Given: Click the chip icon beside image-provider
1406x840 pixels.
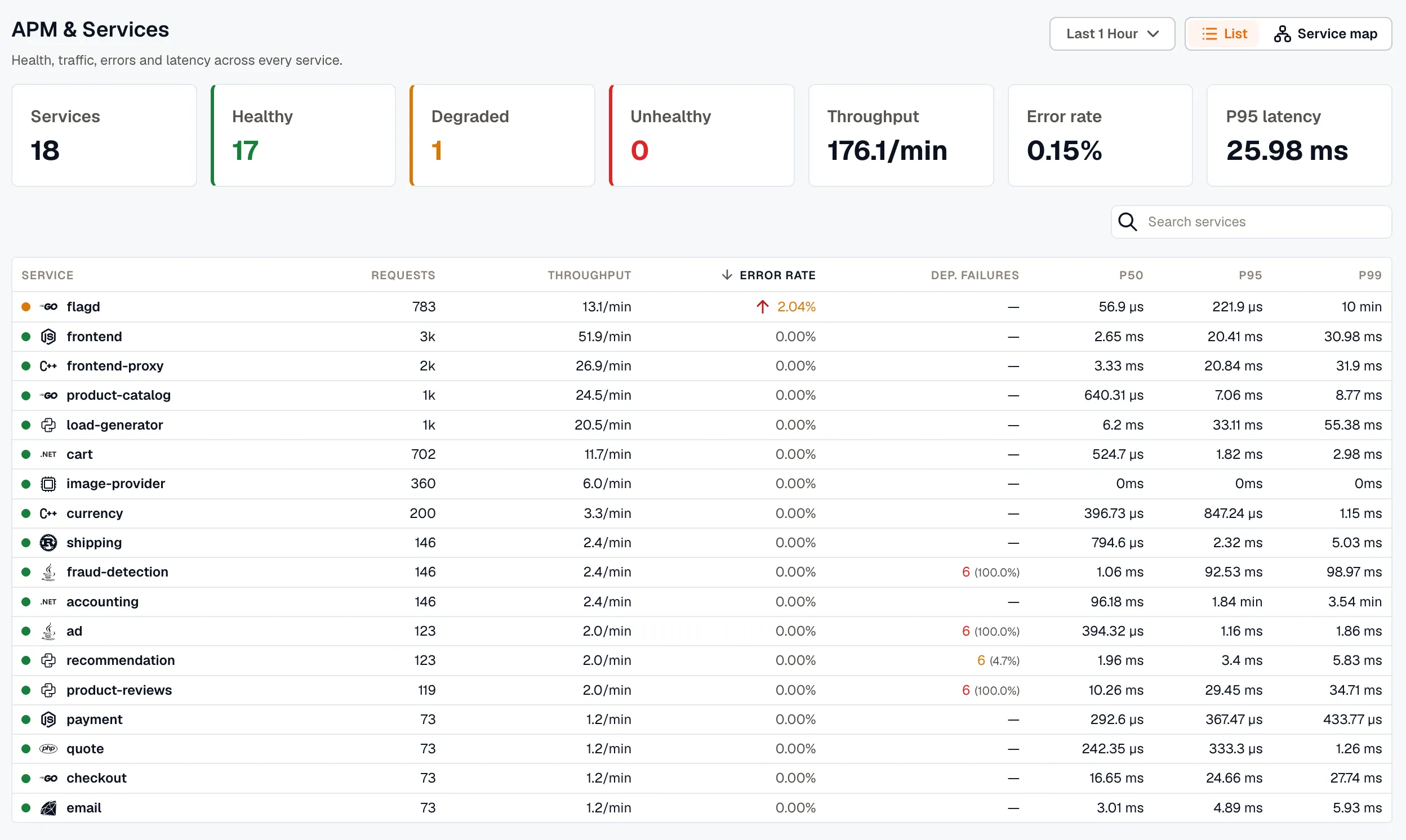Looking at the screenshot, I should point(48,484).
